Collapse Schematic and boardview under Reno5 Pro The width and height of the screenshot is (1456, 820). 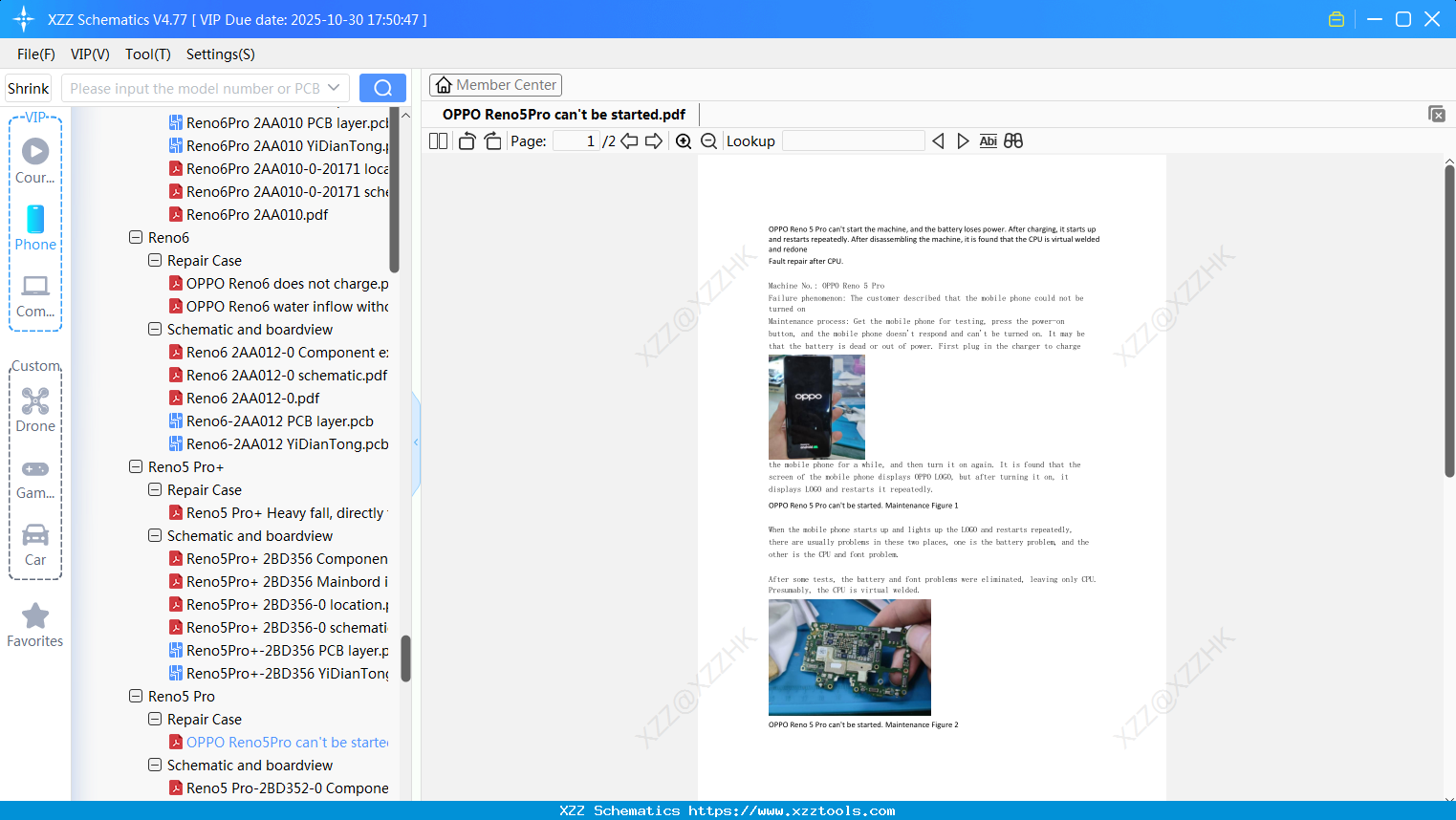coord(155,765)
